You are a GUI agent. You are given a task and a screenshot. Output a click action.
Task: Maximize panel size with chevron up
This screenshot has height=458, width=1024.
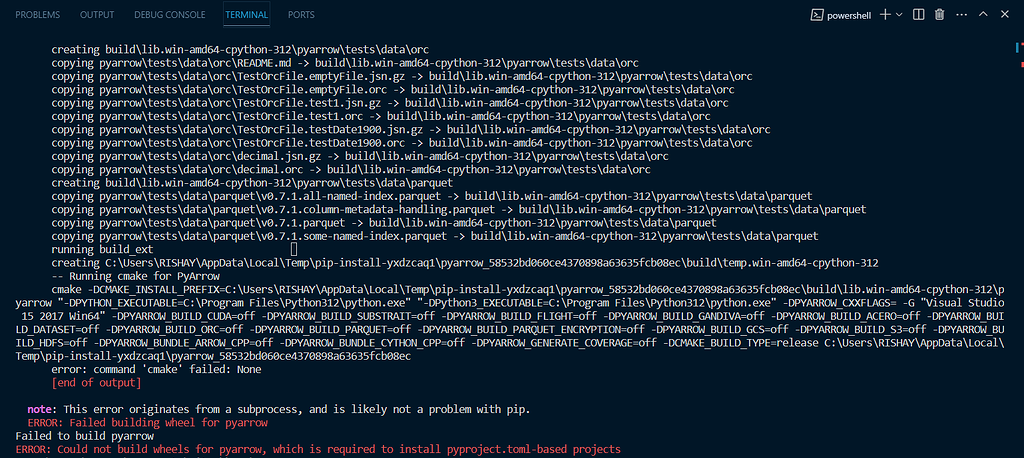coord(984,15)
